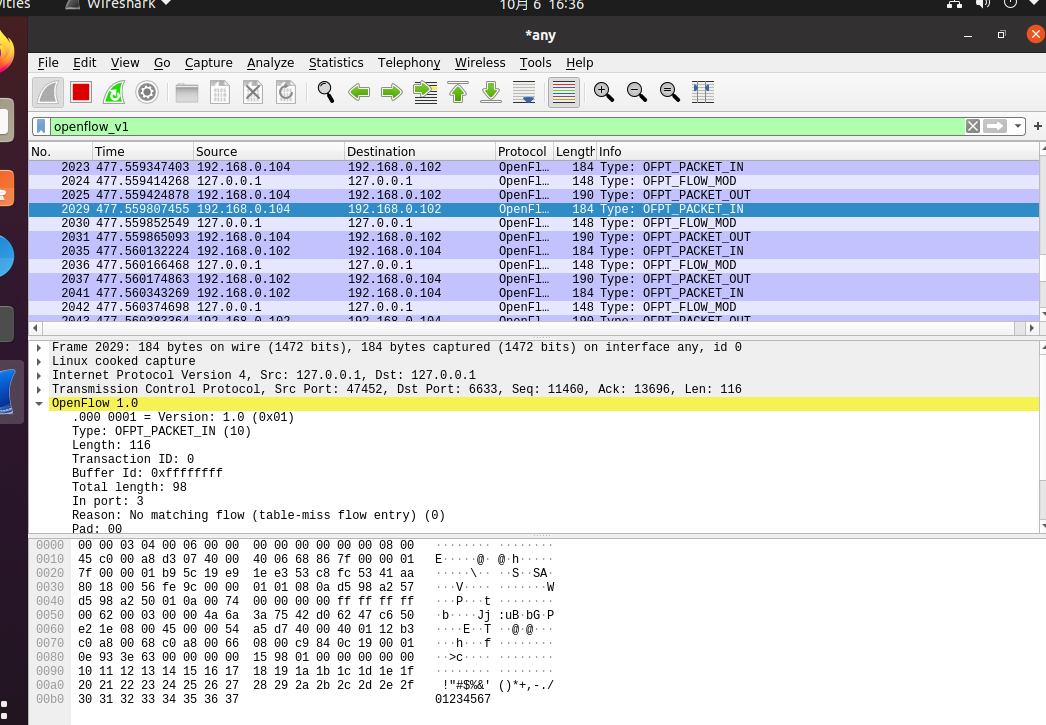Viewport: 1046px width, 725px height.
Task: Click the display filter bookmark icon
Action: tap(41, 126)
